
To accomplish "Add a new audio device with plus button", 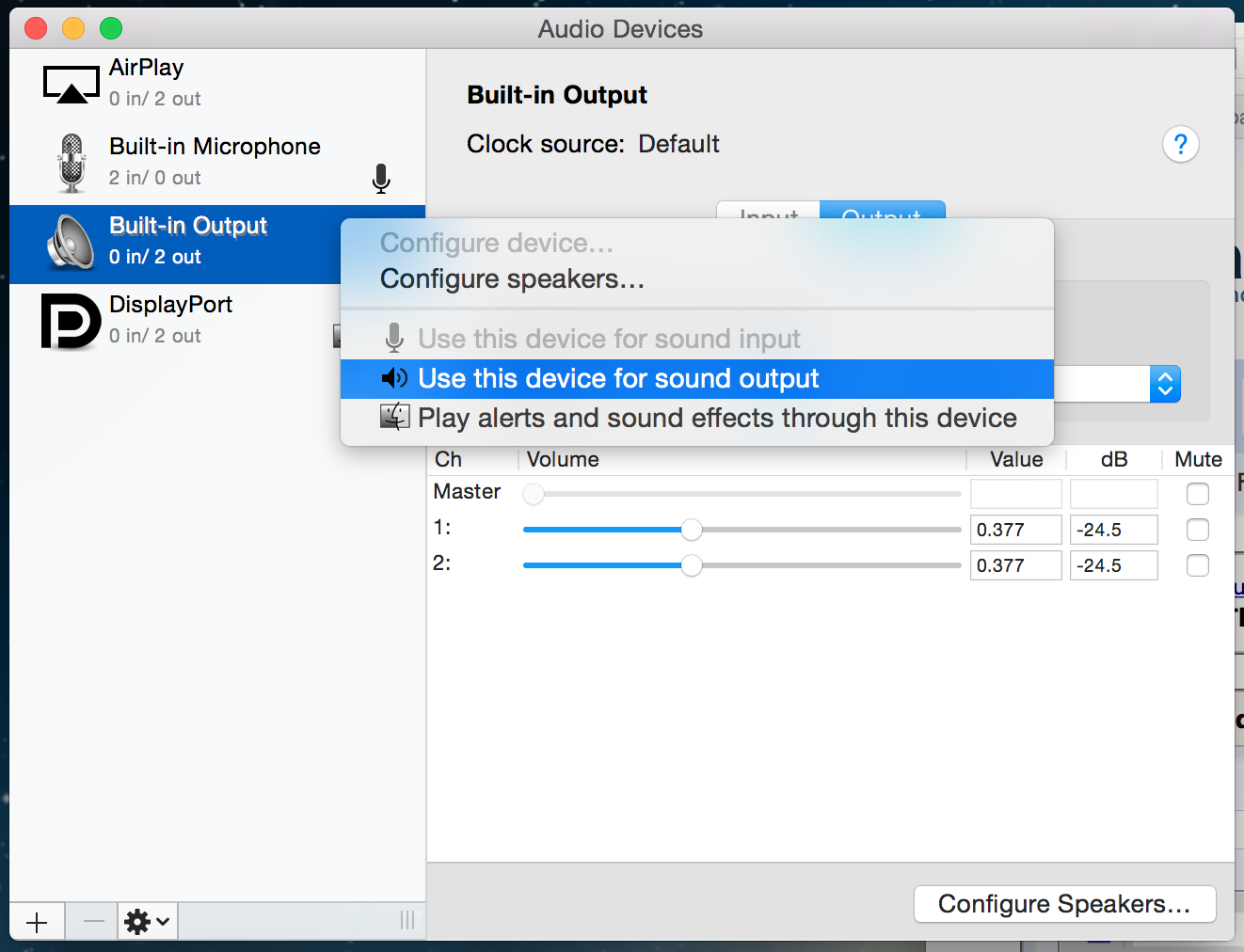I will coord(37,922).
